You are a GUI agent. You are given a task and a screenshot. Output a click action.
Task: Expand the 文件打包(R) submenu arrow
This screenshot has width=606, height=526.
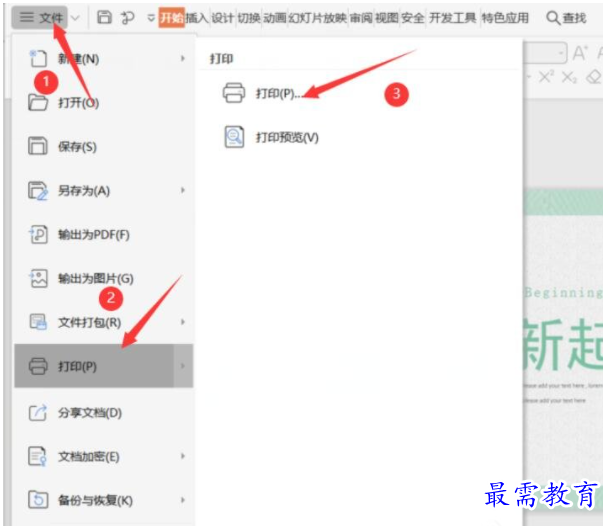point(183,322)
